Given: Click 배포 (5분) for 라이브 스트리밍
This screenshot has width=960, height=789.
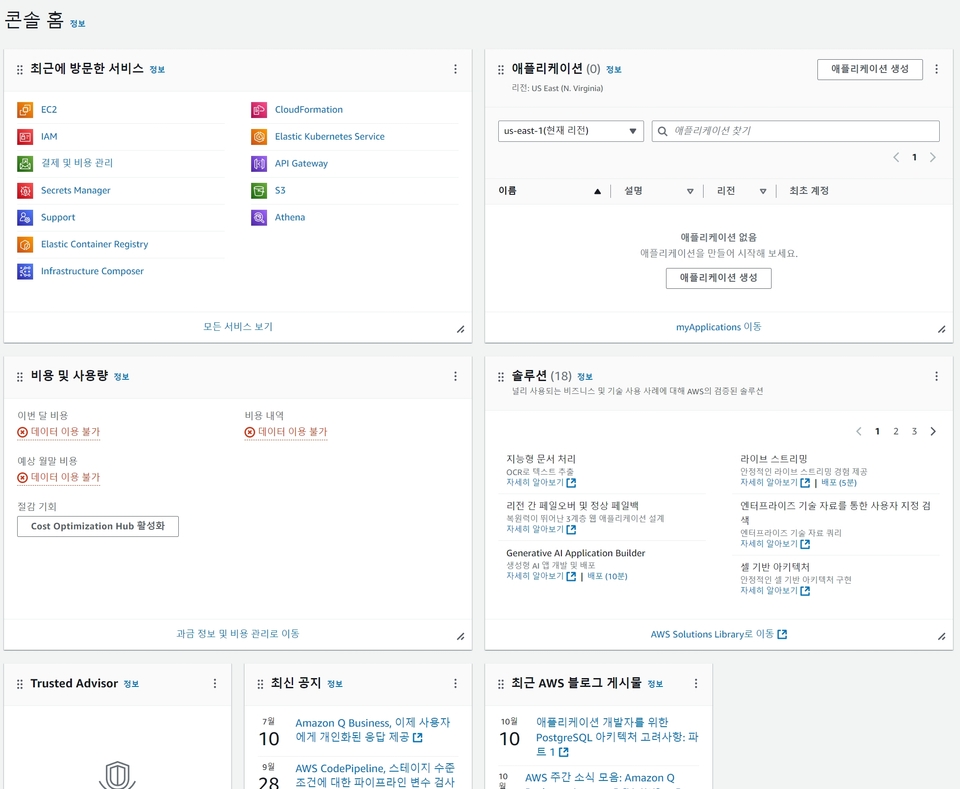Looking at the screenshot, I should coord(839,482).
